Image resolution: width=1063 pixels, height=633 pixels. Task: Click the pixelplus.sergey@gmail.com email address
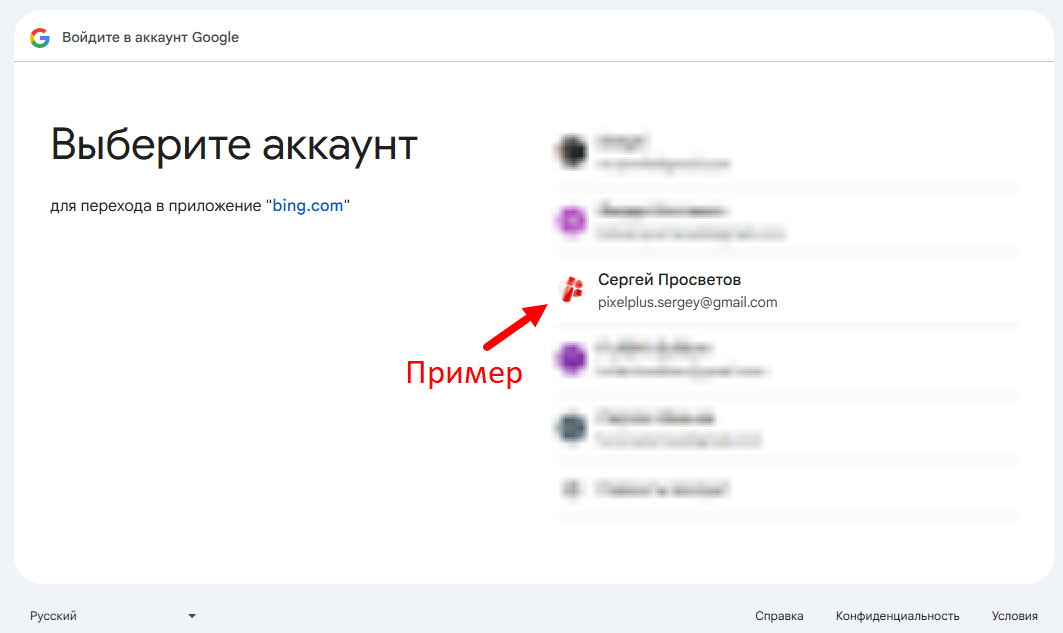coord(687,302)
